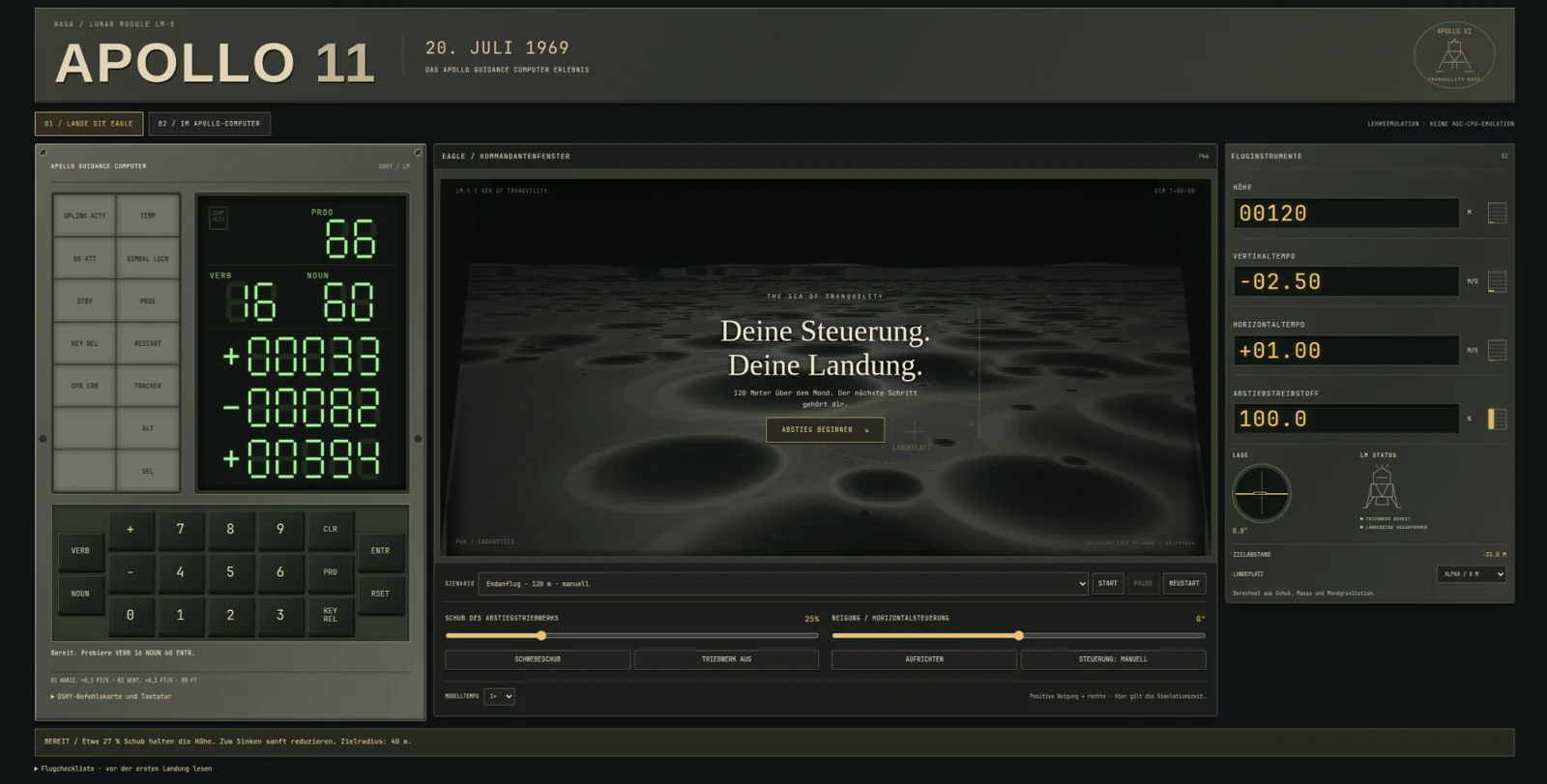The image size is (1547, 784).
Task: Click the Apollo XI Tranquility Base emblem
Action: (1454, 55)
